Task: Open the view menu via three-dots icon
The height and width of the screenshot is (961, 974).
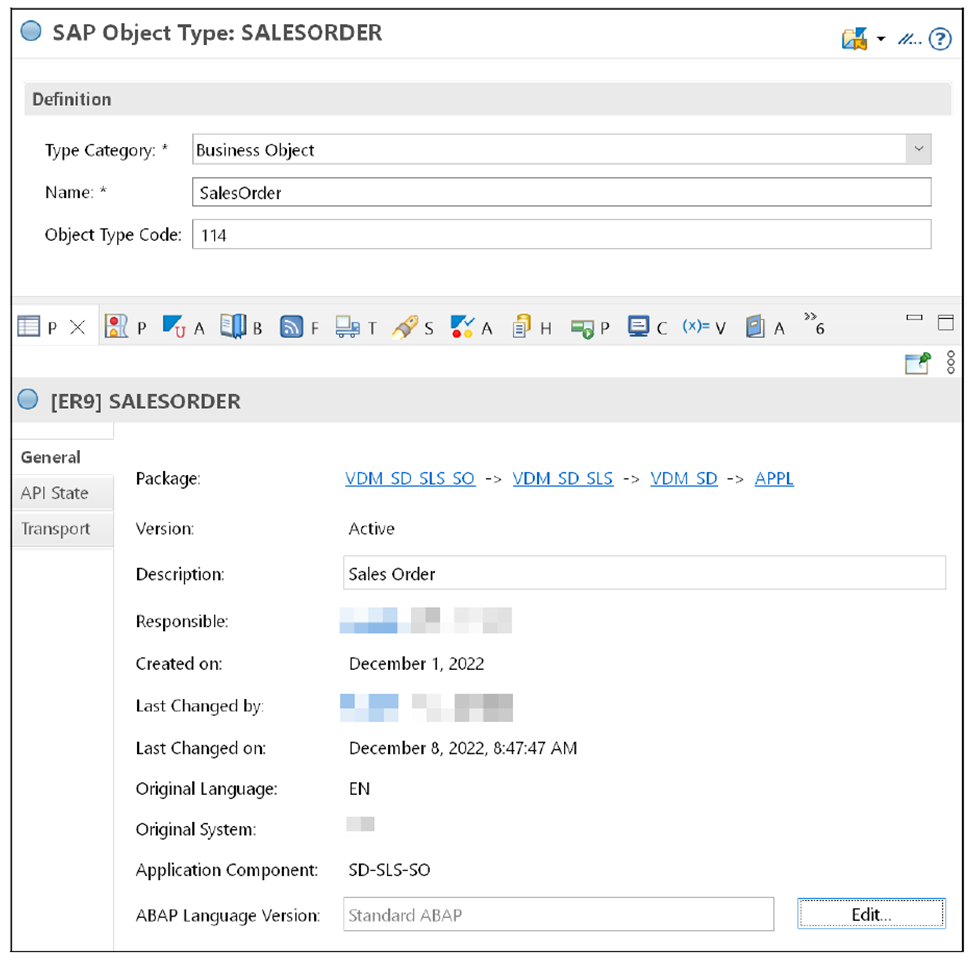Action: (949, 362)
